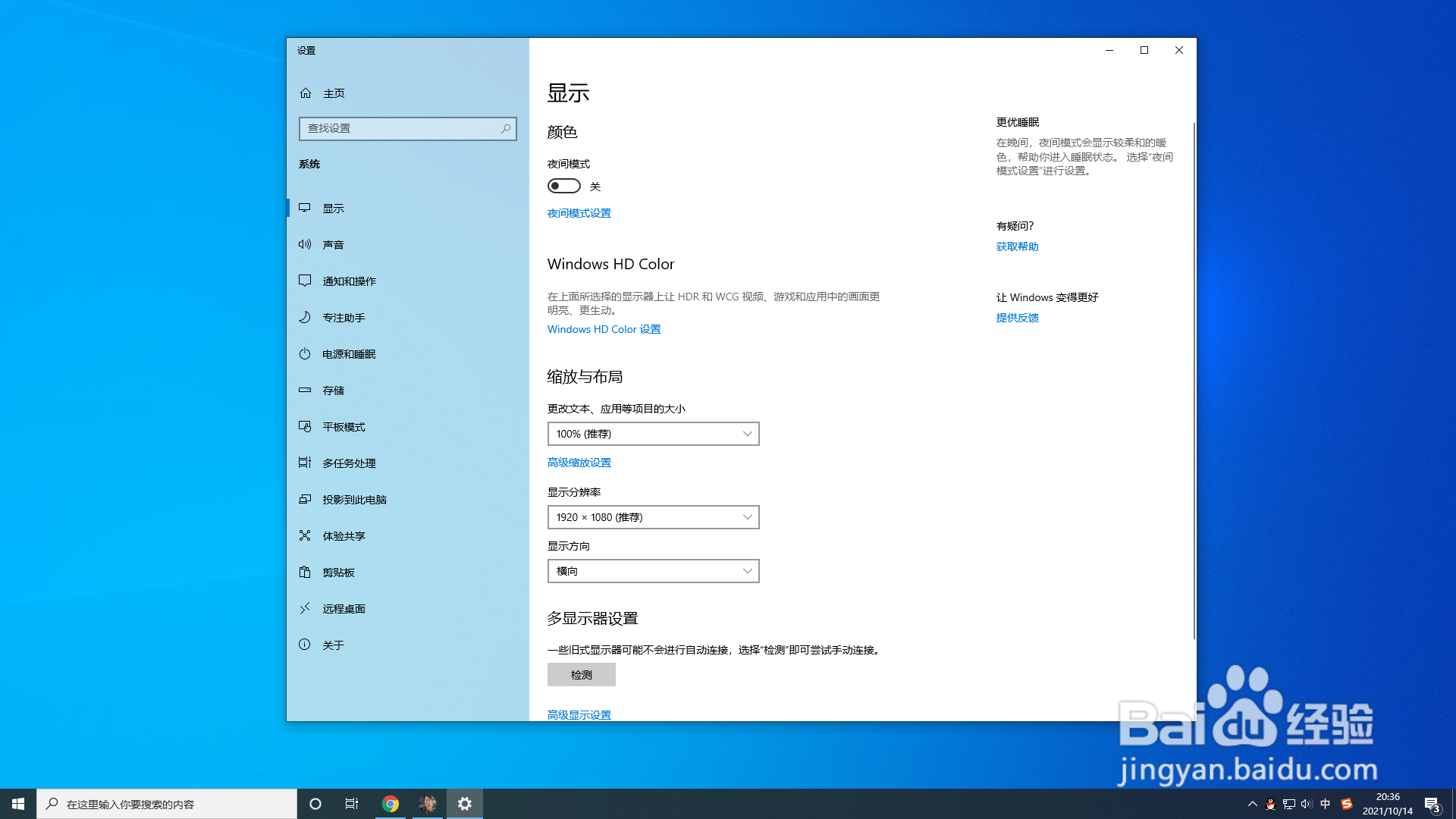Click the volume speaker icon in the tray
The height and width of the screenshot is (819, 1456).
point(1307,804)
